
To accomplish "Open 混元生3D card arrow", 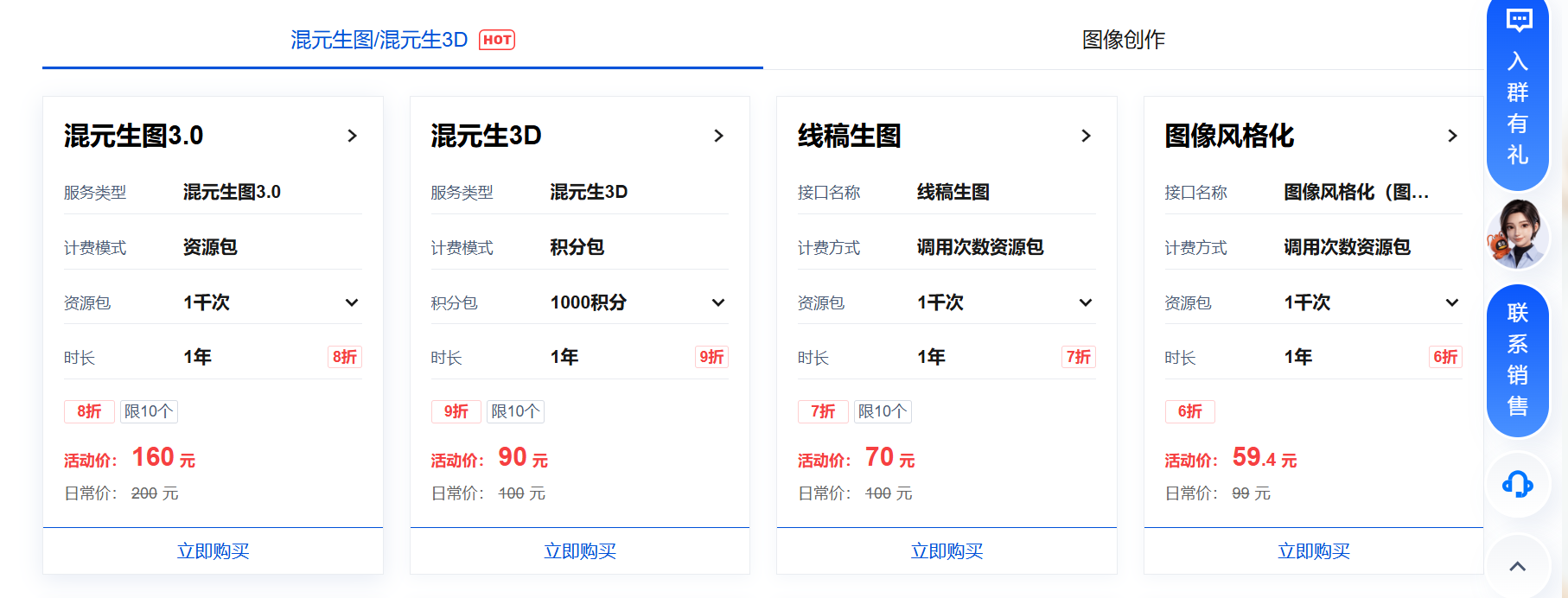I will (718, 136).
